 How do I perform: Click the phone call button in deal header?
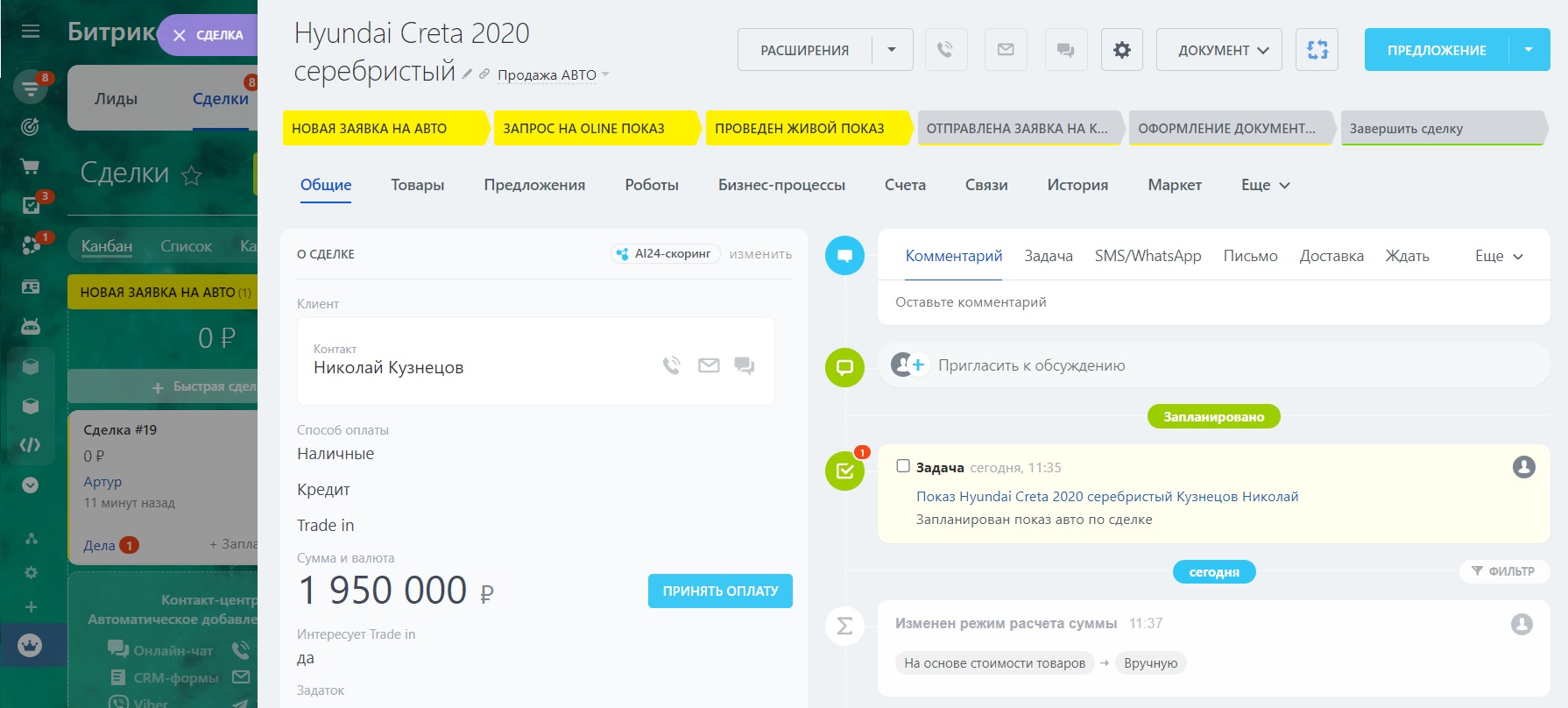pyautogui.click(x=945, y=50)
